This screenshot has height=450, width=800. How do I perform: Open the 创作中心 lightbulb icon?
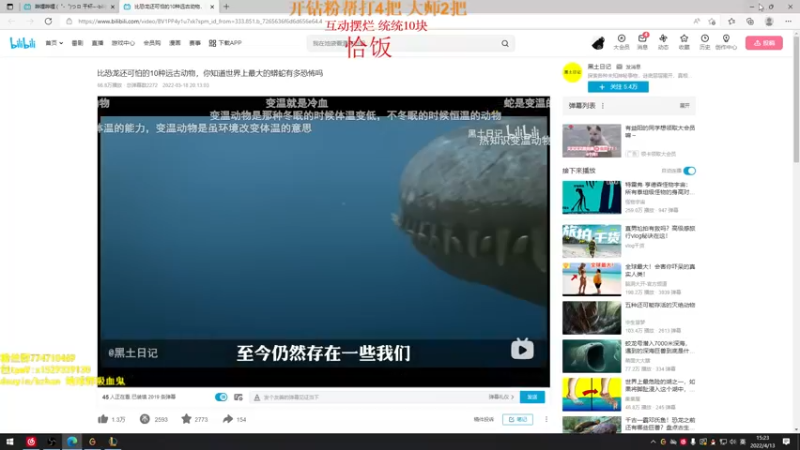pyautogui.click(x=726, y=42)
